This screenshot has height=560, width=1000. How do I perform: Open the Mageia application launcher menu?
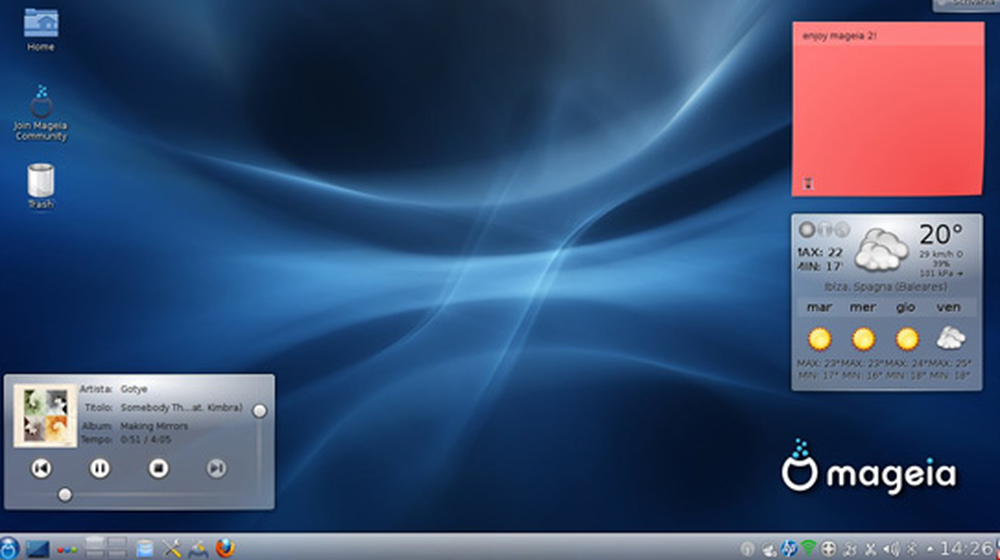tap(9, 548)
